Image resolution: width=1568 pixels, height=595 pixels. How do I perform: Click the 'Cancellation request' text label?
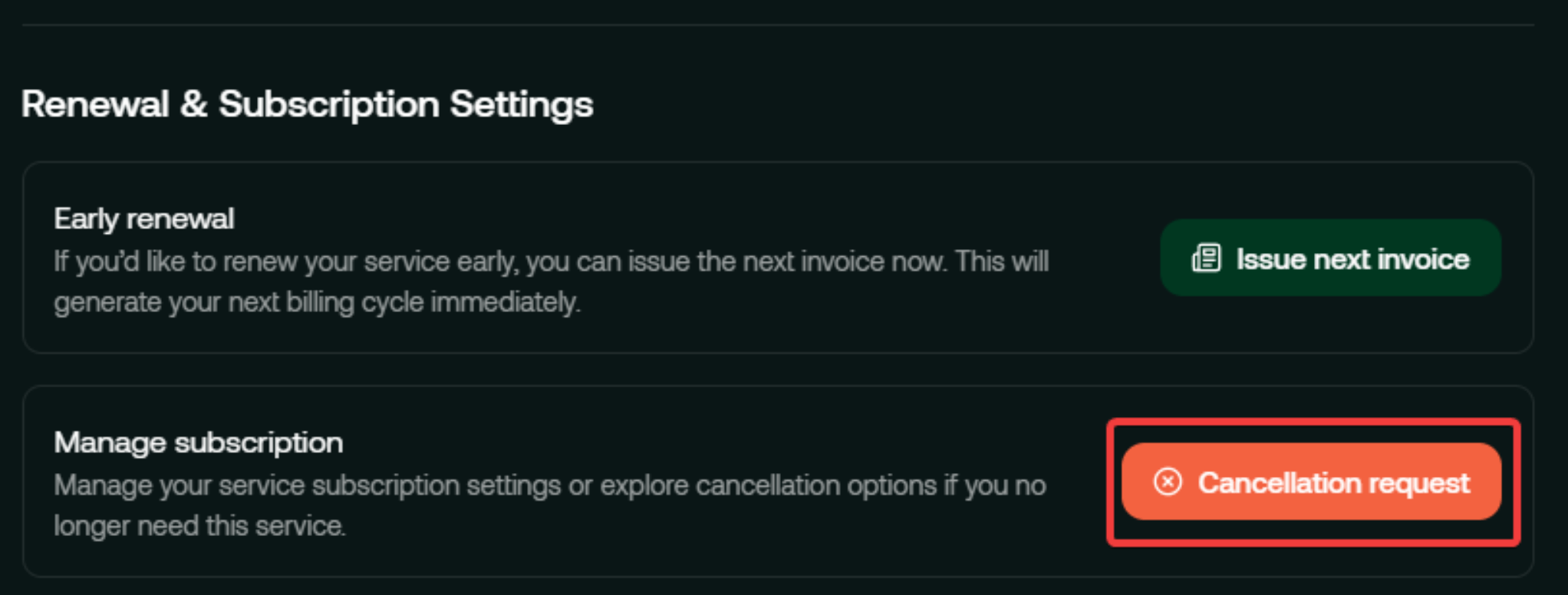pos(1333,483)
